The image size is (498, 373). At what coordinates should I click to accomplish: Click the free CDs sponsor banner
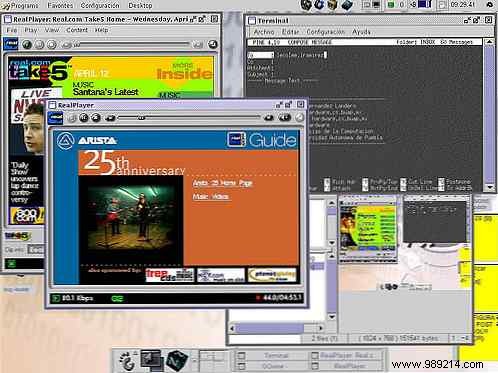tap(170, 275)
